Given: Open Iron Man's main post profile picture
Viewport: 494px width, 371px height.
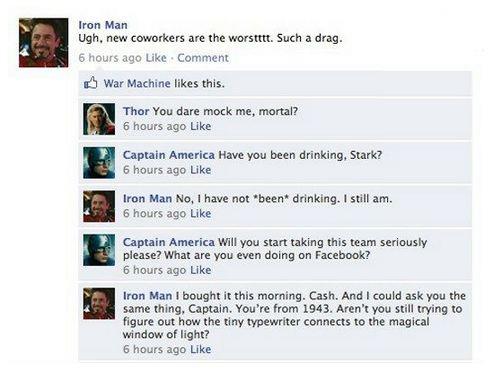Looking at the screenshot, I should coord(44,43).
